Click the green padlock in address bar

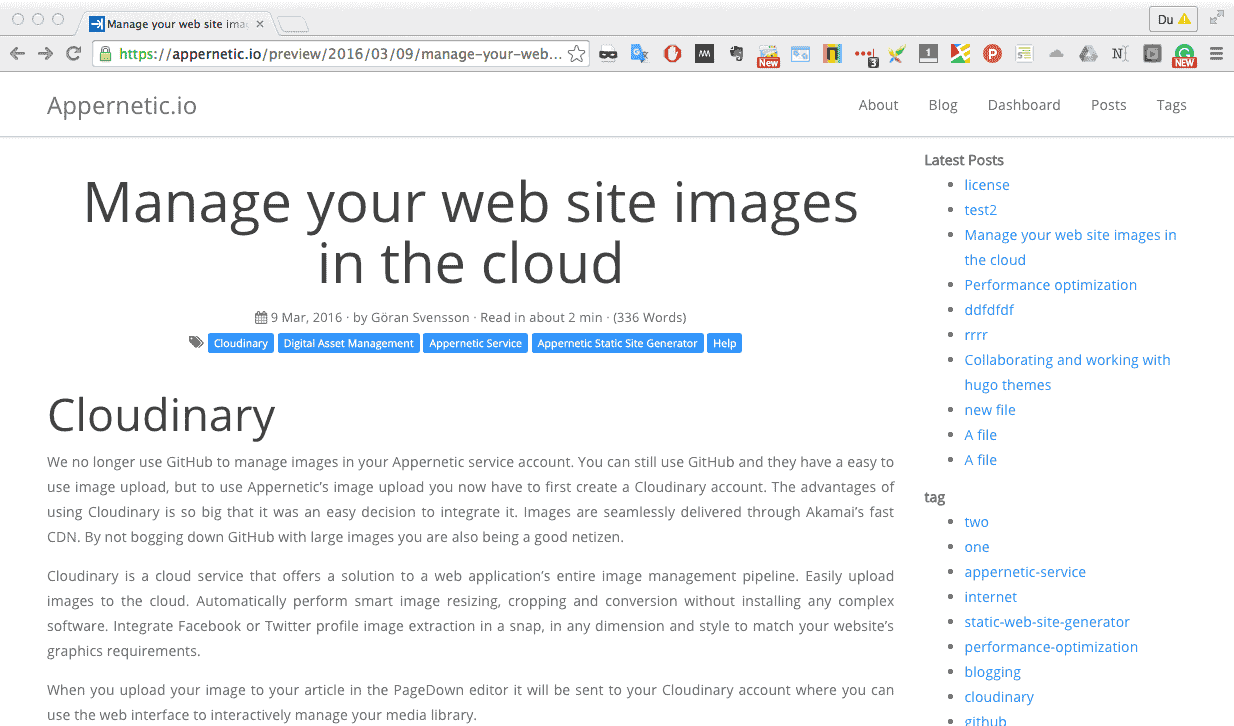pos(105,54)
